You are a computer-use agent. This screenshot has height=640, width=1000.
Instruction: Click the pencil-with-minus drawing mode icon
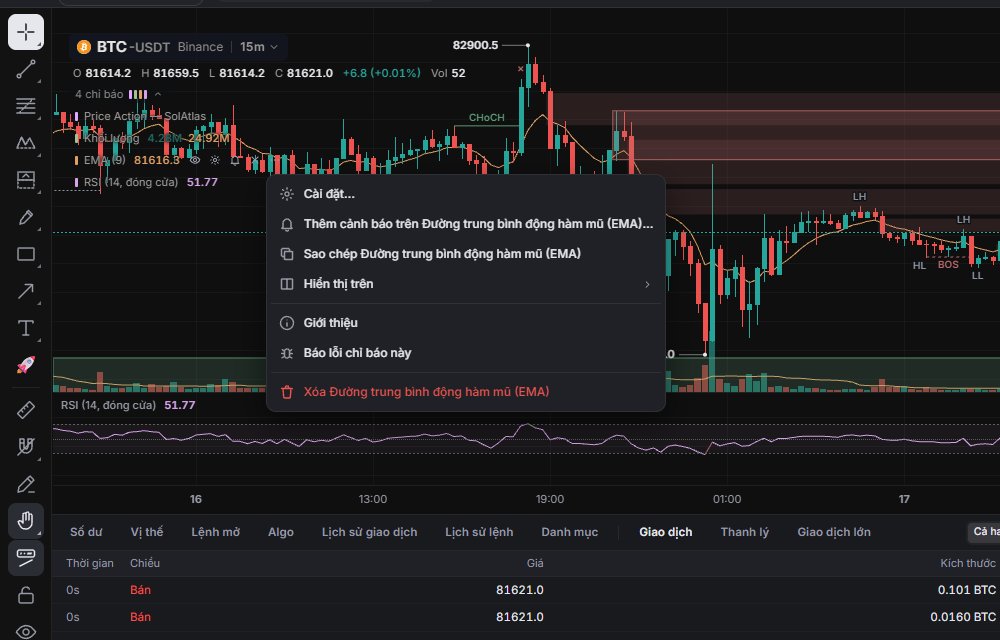click(26, 484)
